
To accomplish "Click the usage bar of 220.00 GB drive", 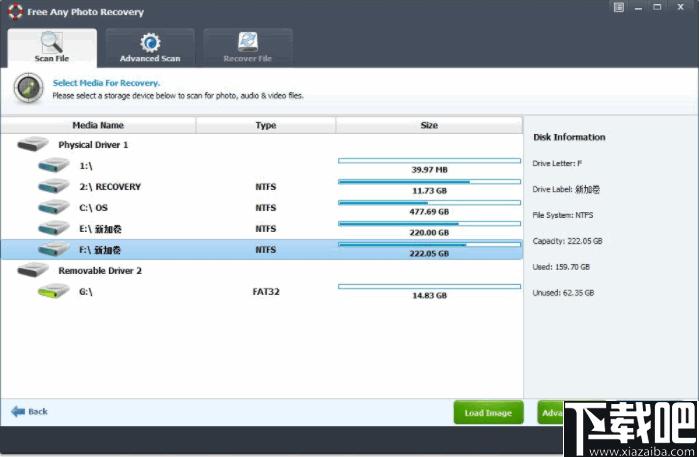I will pos(429,223).
